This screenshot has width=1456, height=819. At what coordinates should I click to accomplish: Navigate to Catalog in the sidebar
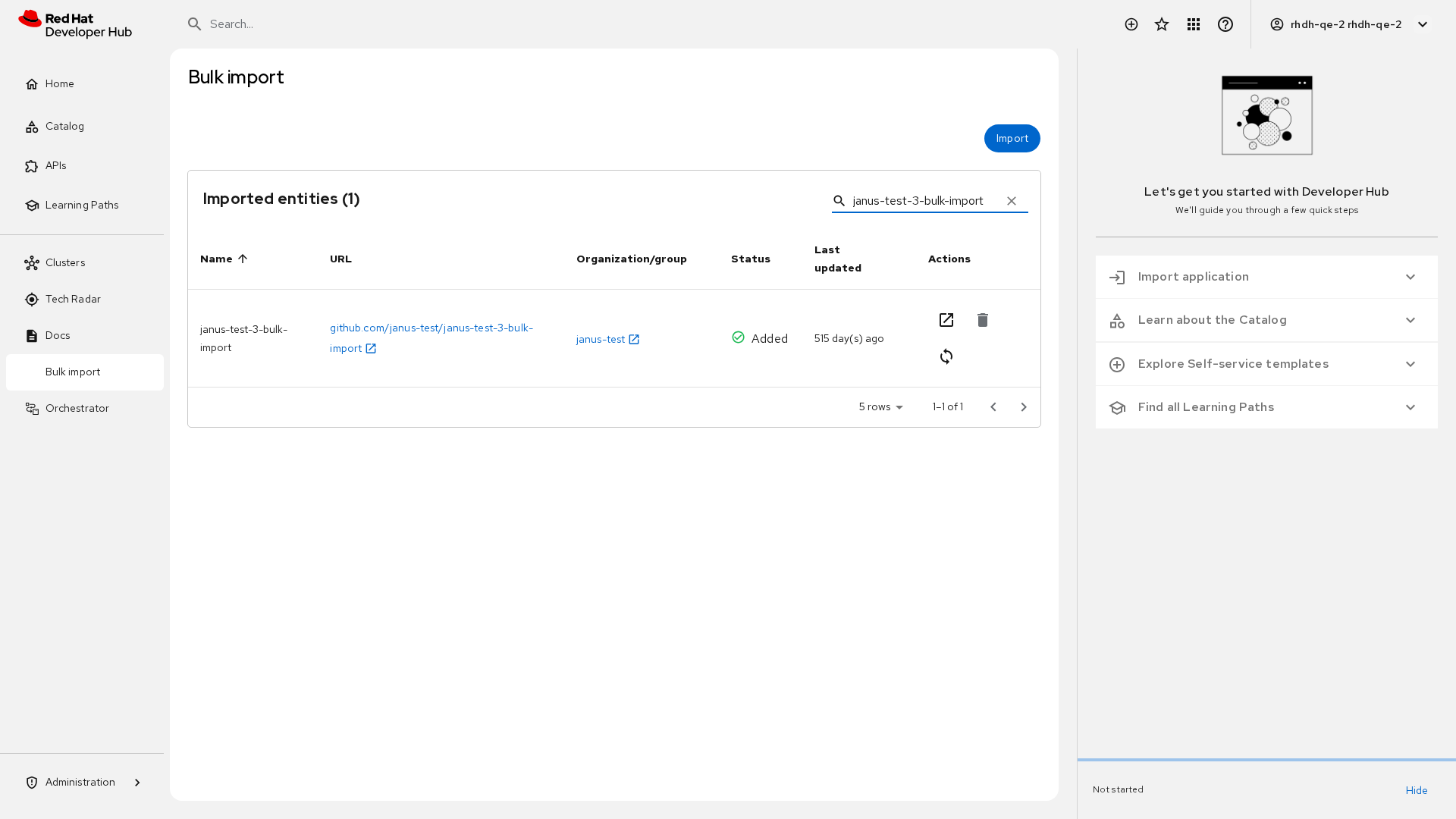click(x=64, y=127)
